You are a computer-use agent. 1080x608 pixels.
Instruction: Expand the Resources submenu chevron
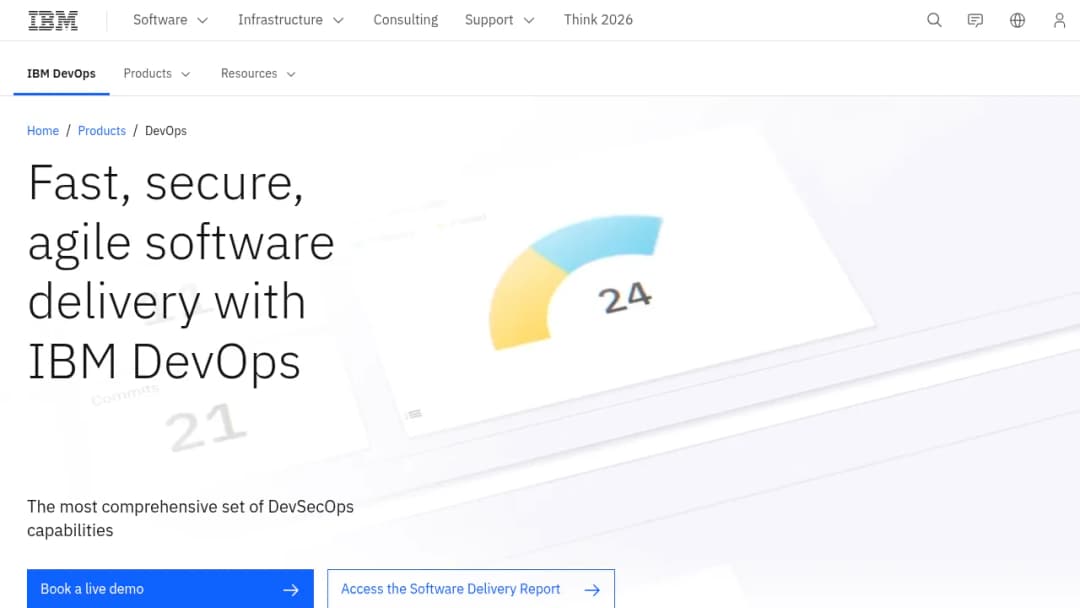[291, 74]
